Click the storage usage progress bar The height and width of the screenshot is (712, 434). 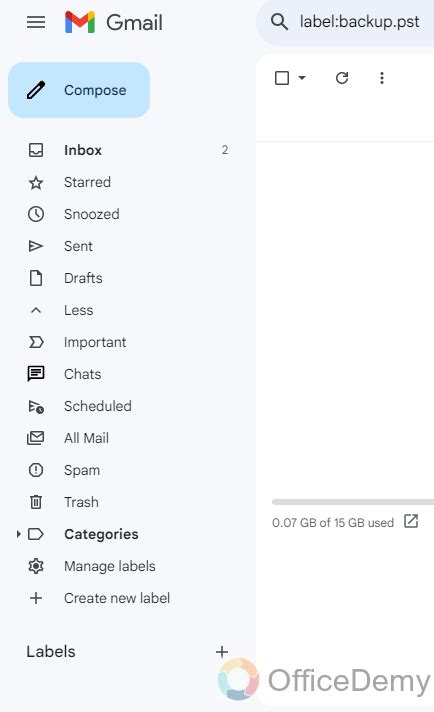[353, 502]
